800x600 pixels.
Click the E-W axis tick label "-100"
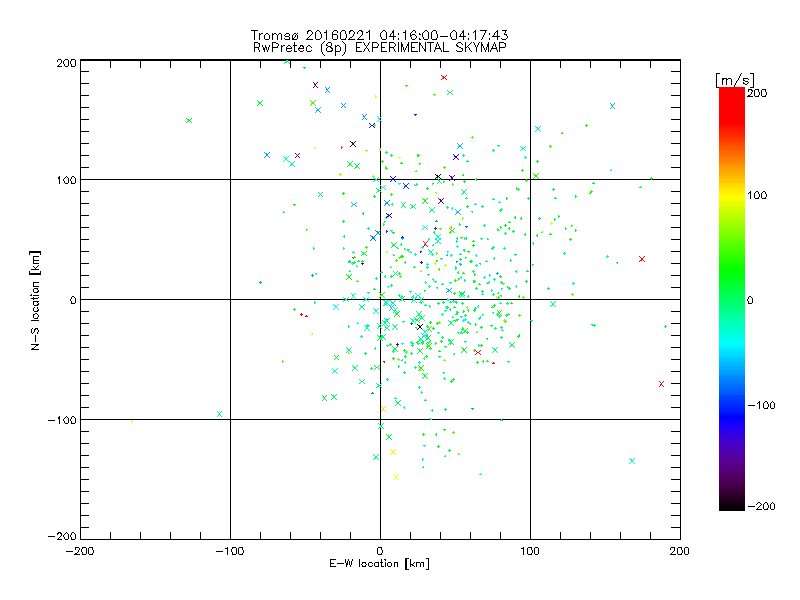[230, 551]
